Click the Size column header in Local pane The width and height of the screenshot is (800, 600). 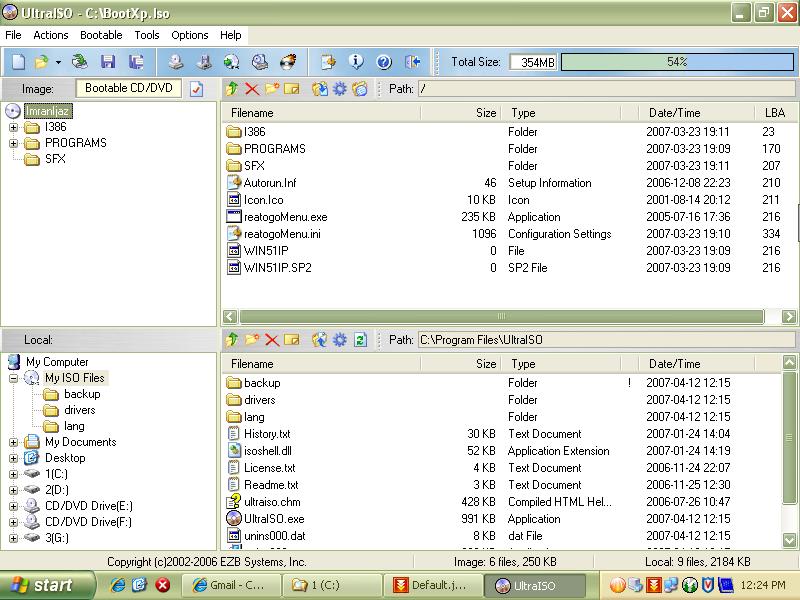tap(461, 364)
